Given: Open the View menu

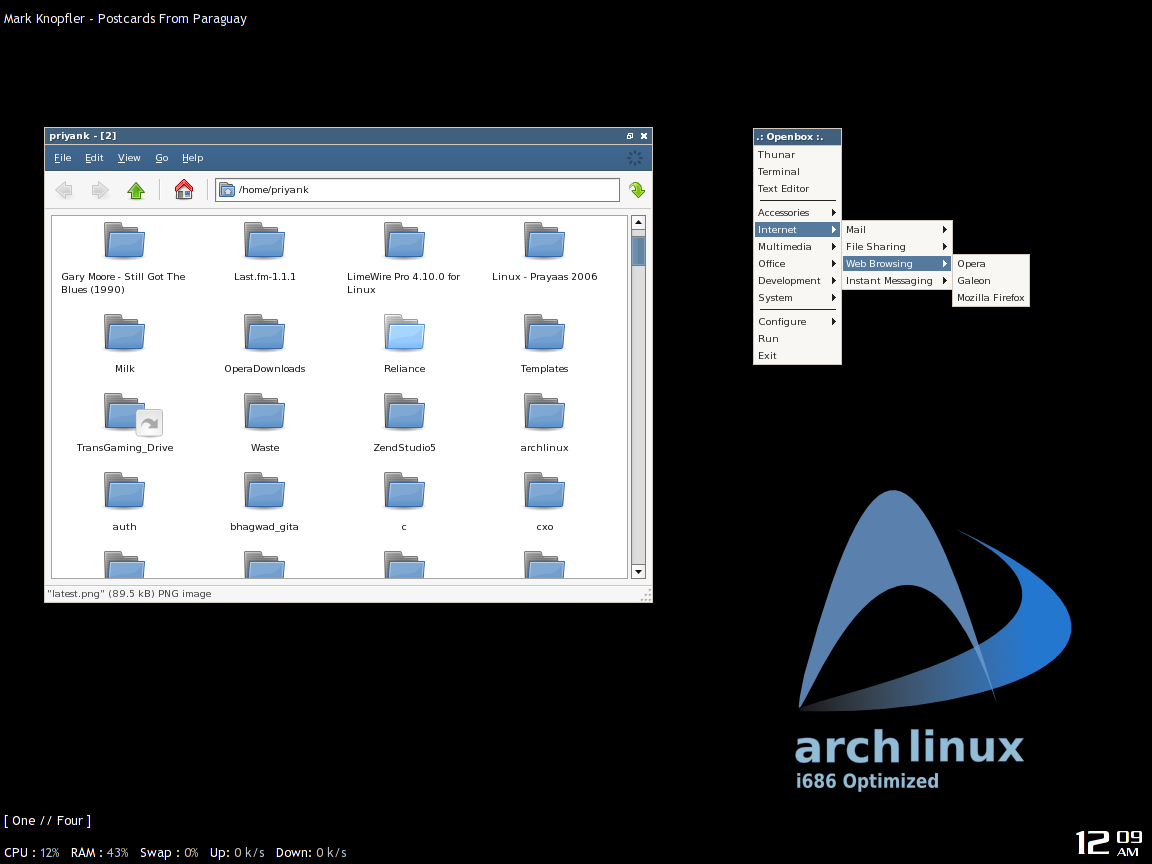Looking at the screenshot, I should pos(129,158).
